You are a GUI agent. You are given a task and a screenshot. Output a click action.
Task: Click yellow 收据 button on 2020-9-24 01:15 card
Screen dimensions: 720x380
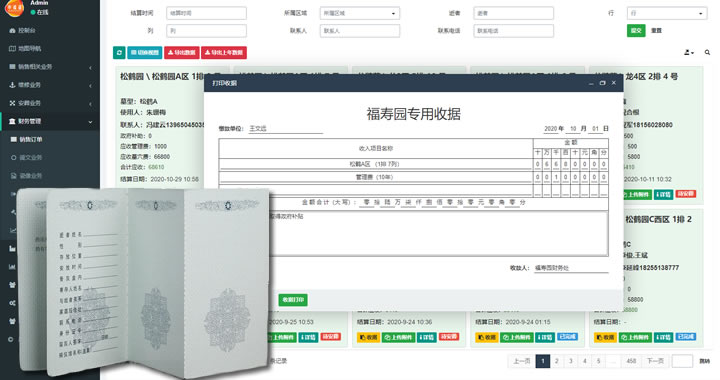click(x=486, y=337)
